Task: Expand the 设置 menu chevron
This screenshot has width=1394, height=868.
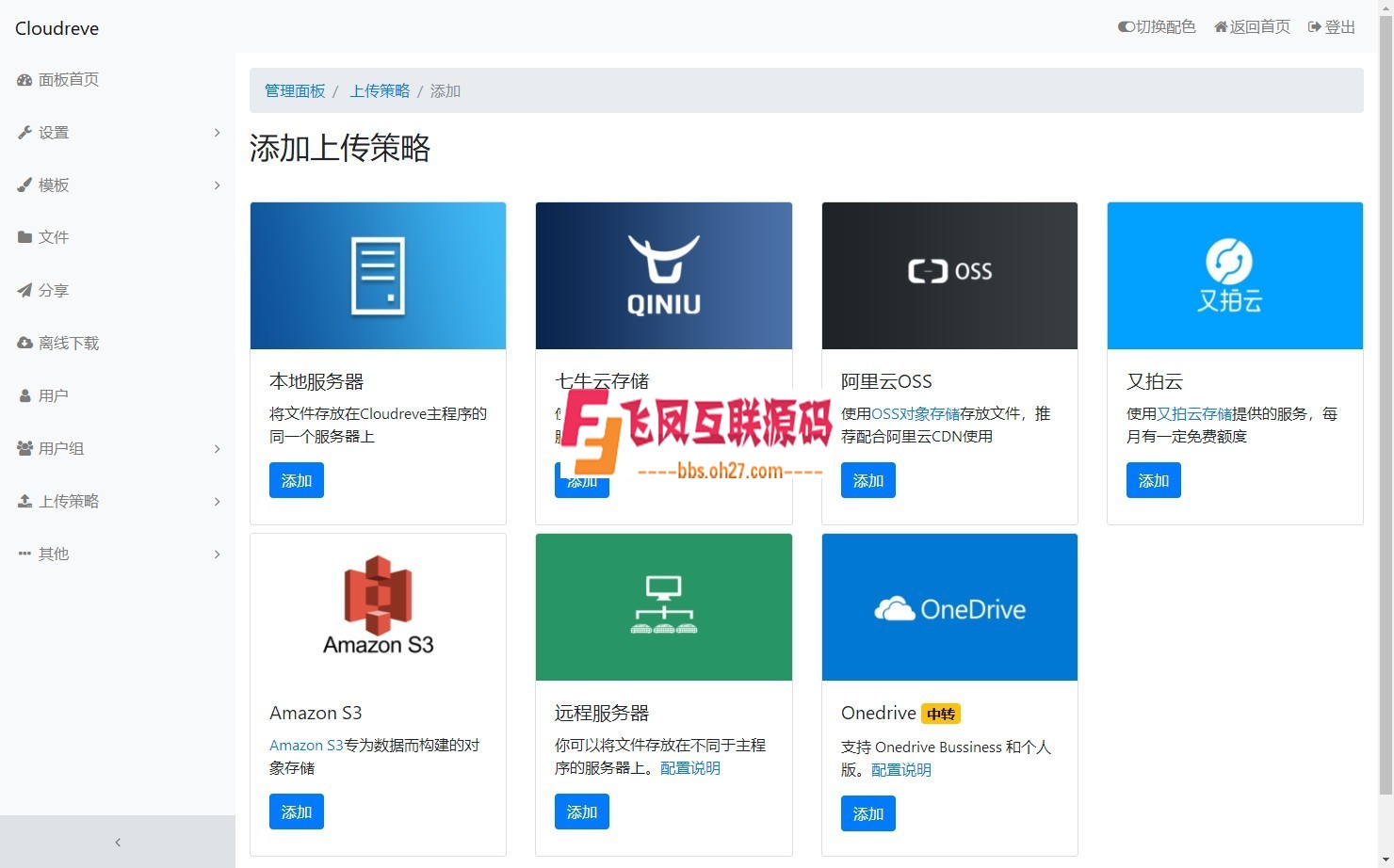Action: 217,133
